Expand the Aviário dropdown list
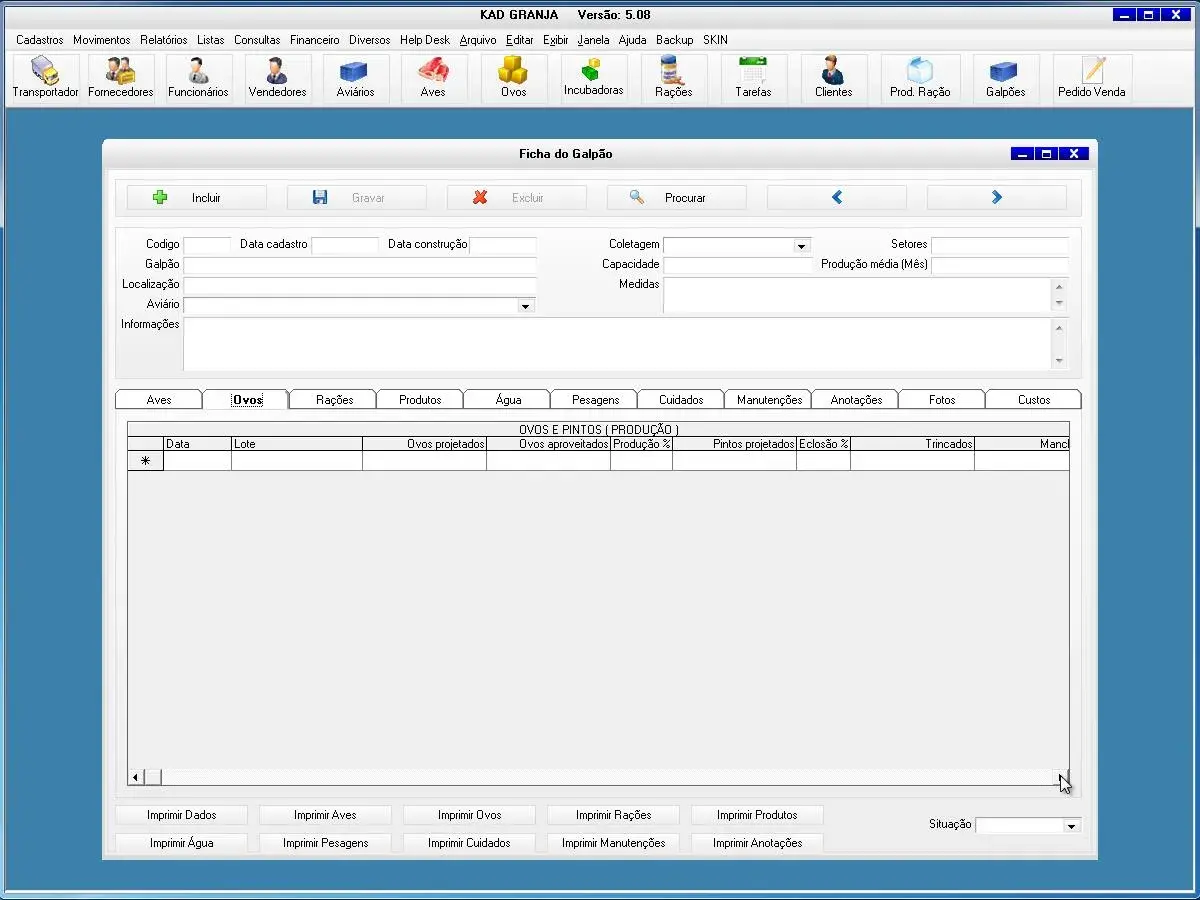Screen dimensions: 1200x900 click(x=525, y=306)
